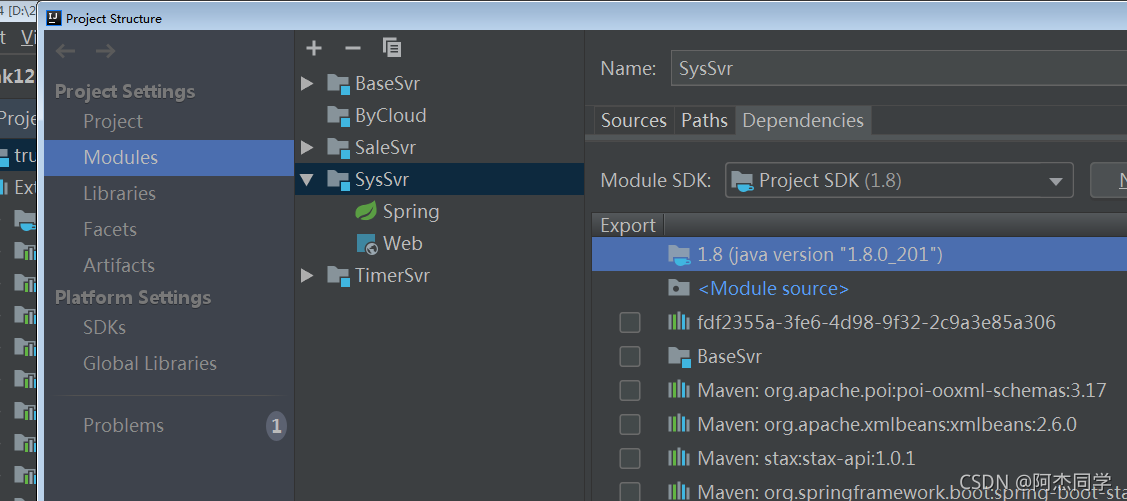Select '1.8 (java version "1.8.0_201")' row
This screenshot has width=1127, height=501.
(860, 254)
